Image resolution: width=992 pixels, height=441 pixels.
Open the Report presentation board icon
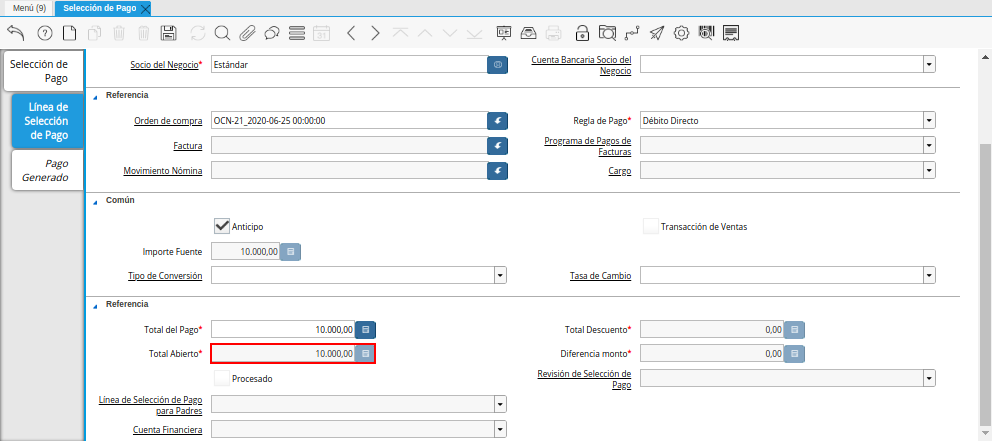pyautogui.click(x=504, y=33)
